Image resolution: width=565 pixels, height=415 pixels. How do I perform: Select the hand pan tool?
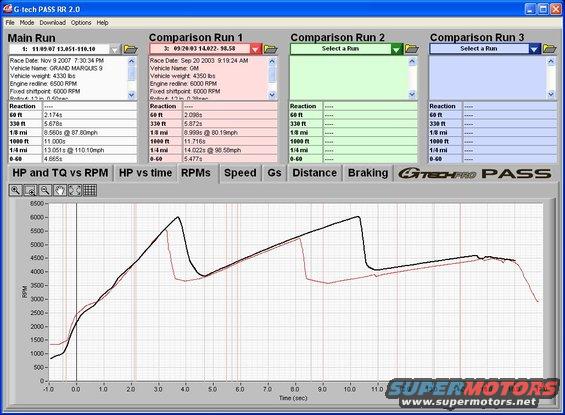pyautogui.click(x=60, y=190)
